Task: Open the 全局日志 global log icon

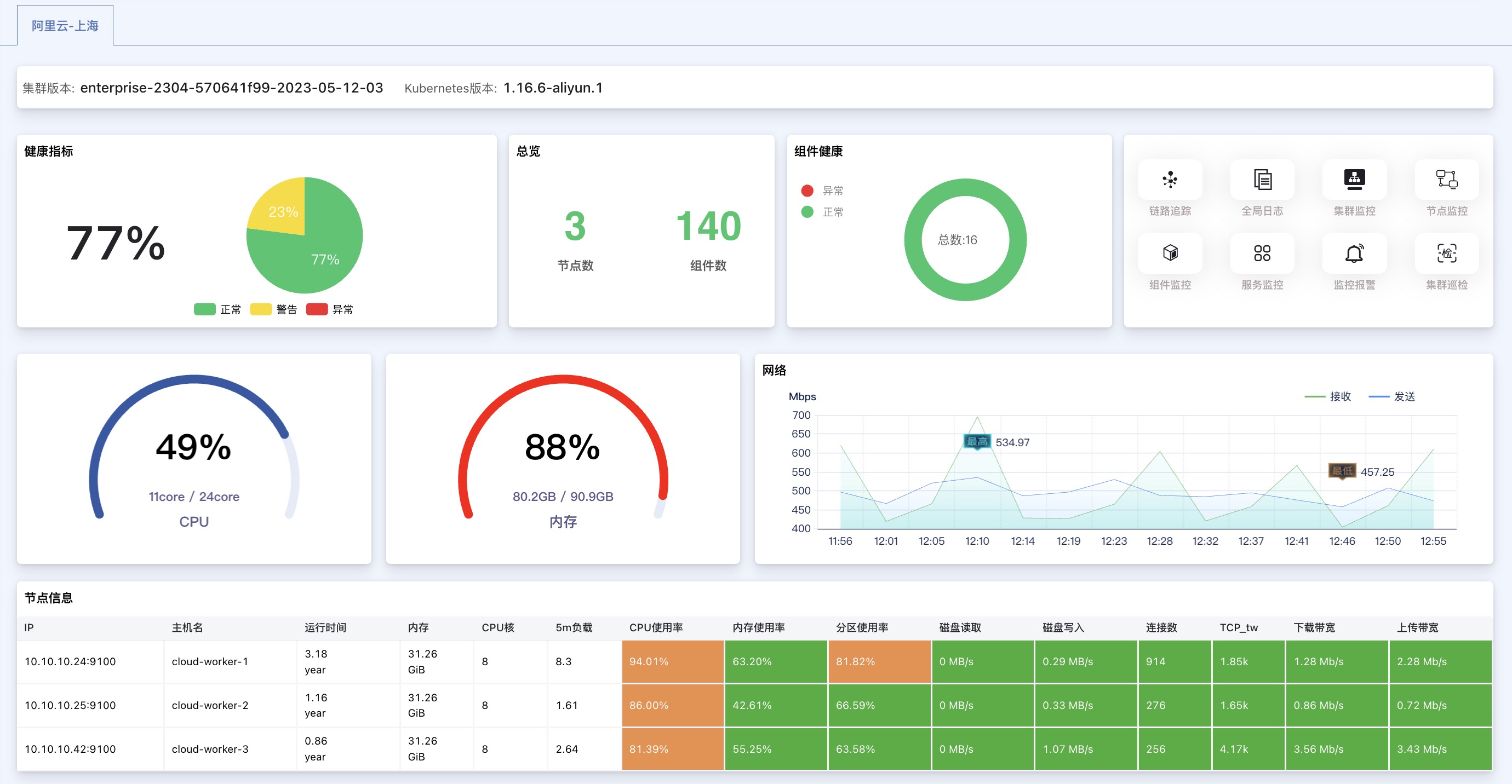Action: click(1262, 180)
